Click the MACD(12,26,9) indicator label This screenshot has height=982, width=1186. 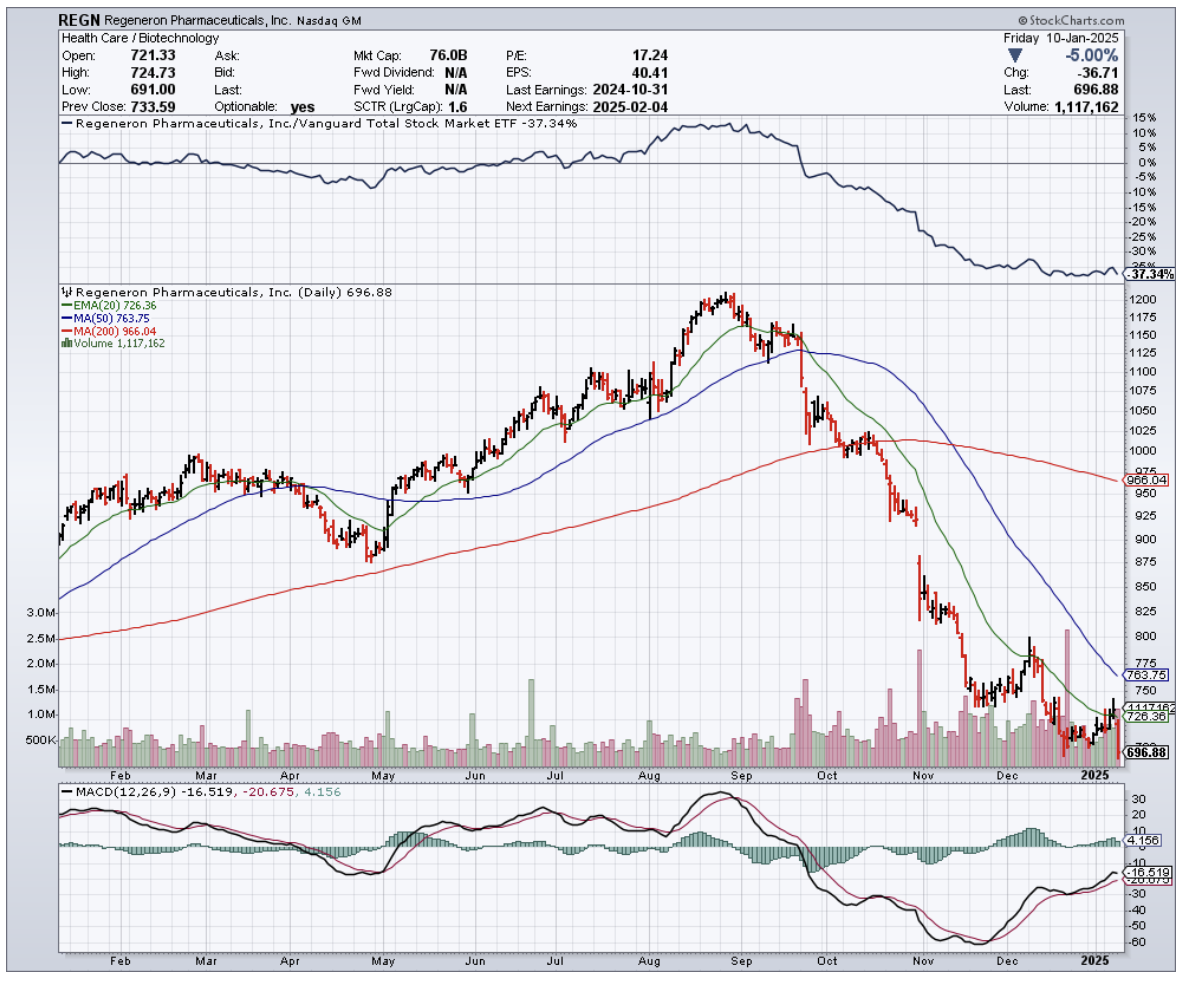(116, 791)
